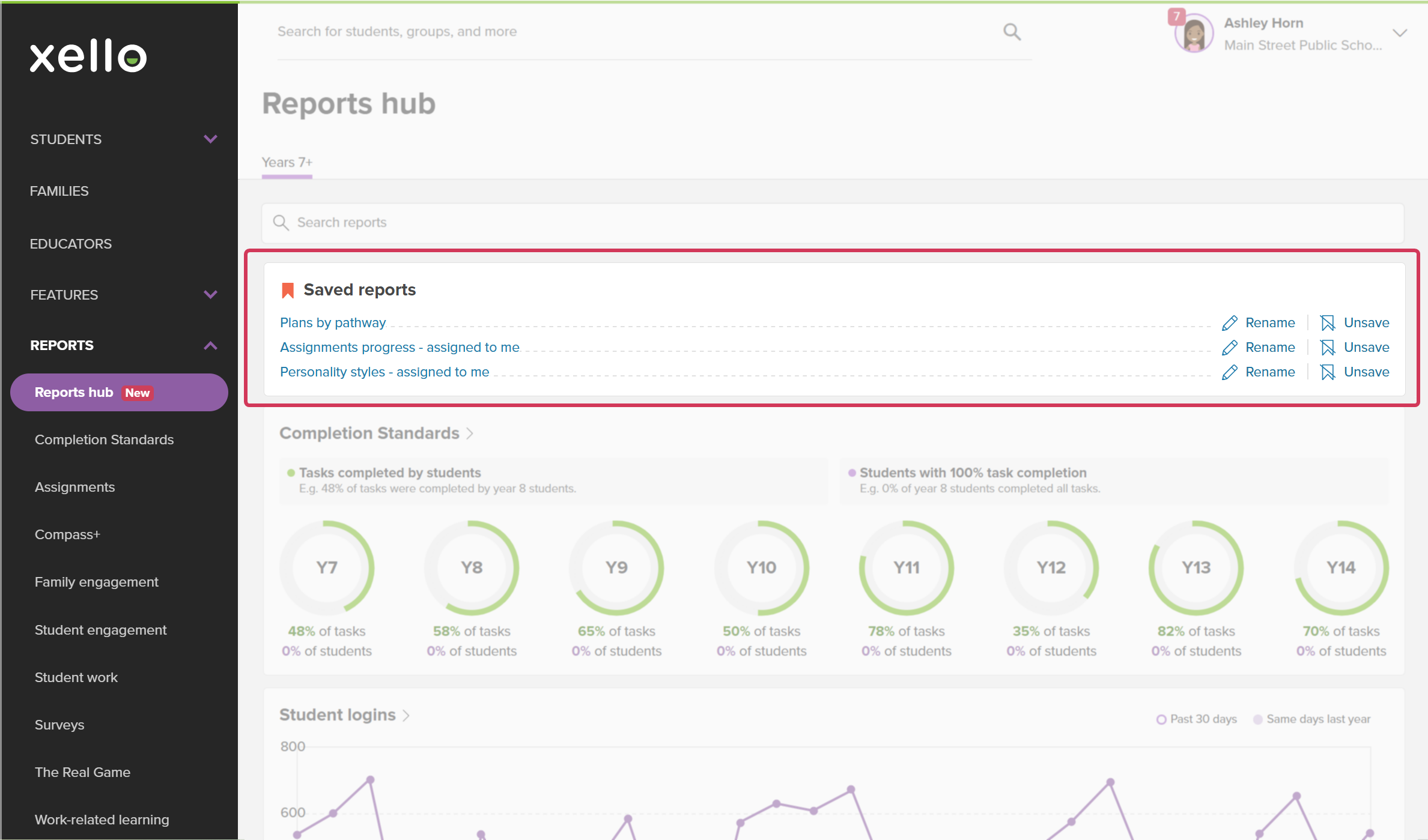
Task: Rename the Assignments progress report
Action: click(x=1270, y=348)
